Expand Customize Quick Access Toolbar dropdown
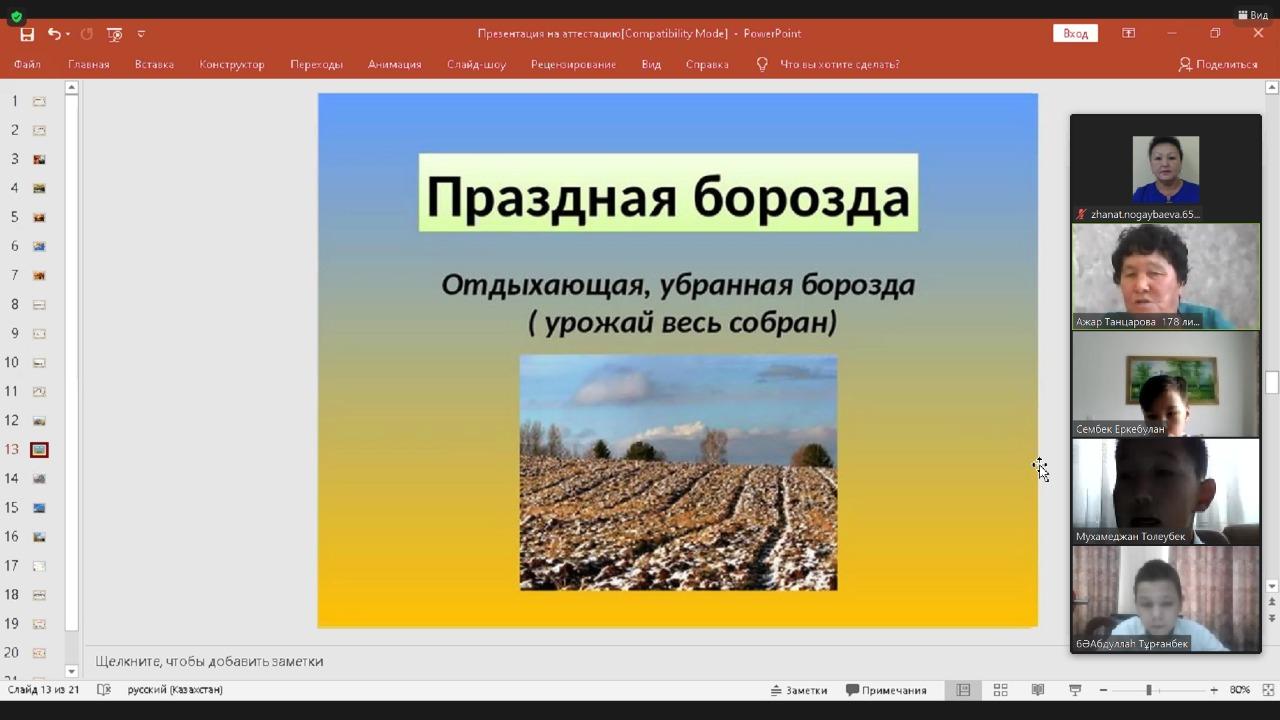This screenshot has width=1280, height=720. [x=141, y=34]
